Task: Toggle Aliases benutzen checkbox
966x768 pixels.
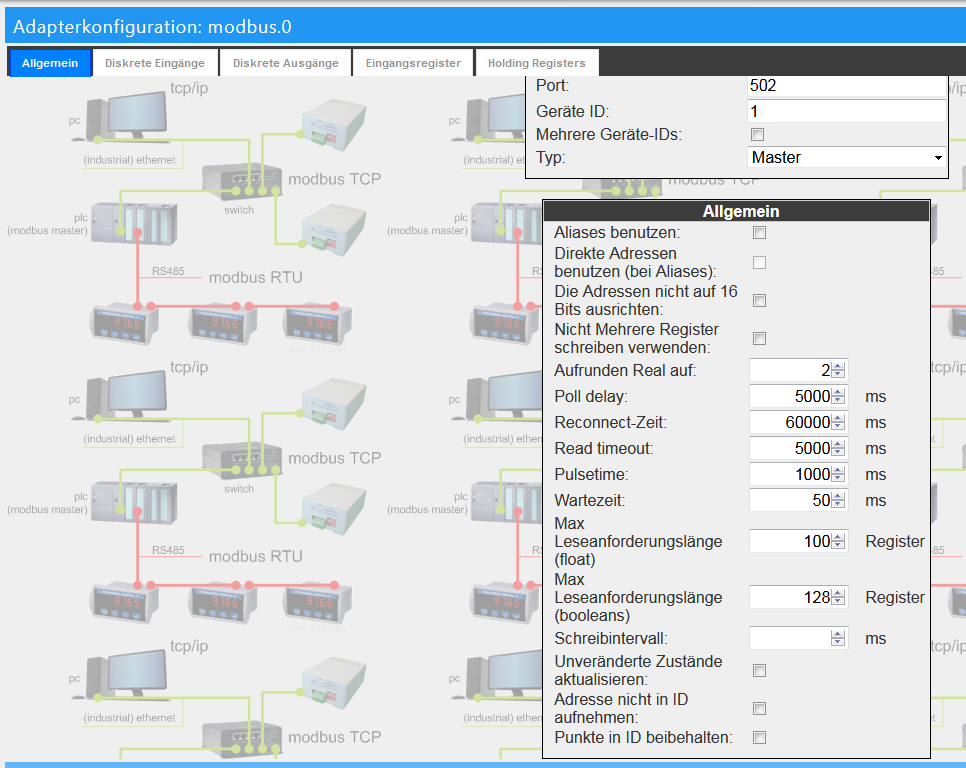Action: tap(760, 233)
